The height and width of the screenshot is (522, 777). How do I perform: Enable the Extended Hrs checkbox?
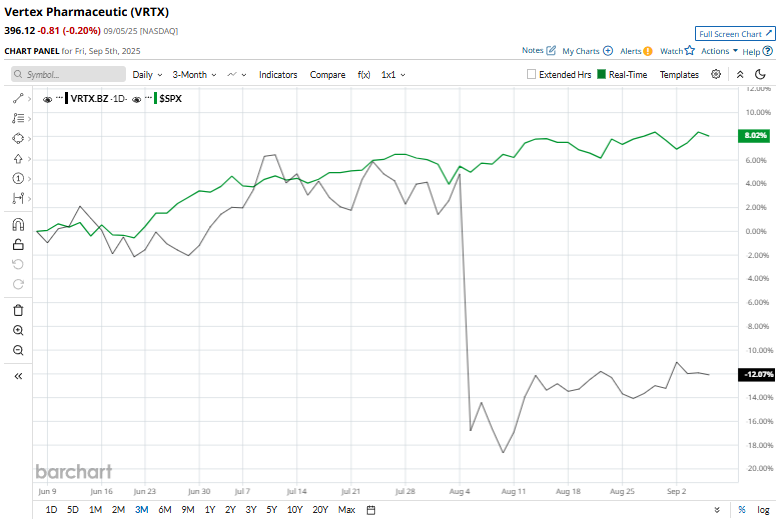pyautogui.click(x=531, y=74)
